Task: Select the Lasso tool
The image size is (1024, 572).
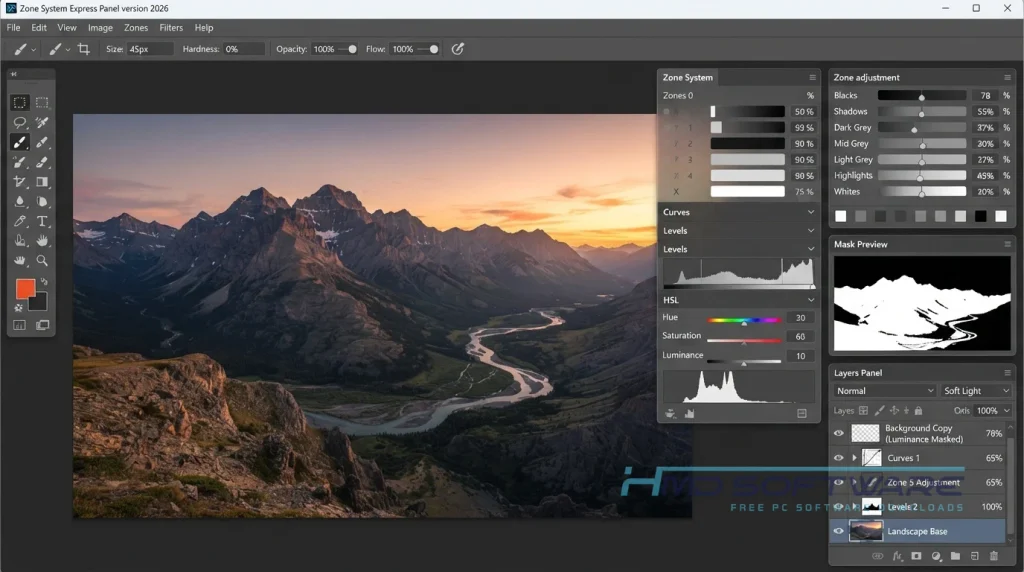Action: coord(20,123)
